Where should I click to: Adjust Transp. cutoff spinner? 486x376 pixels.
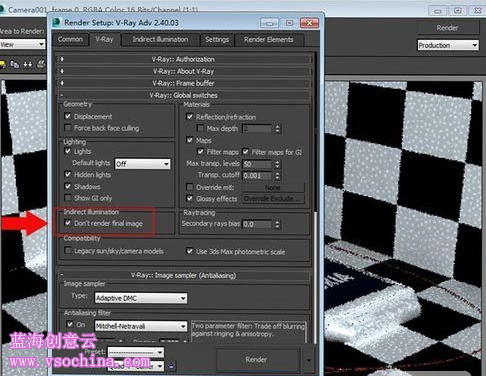pyautogui.click(x=277, y=176)
